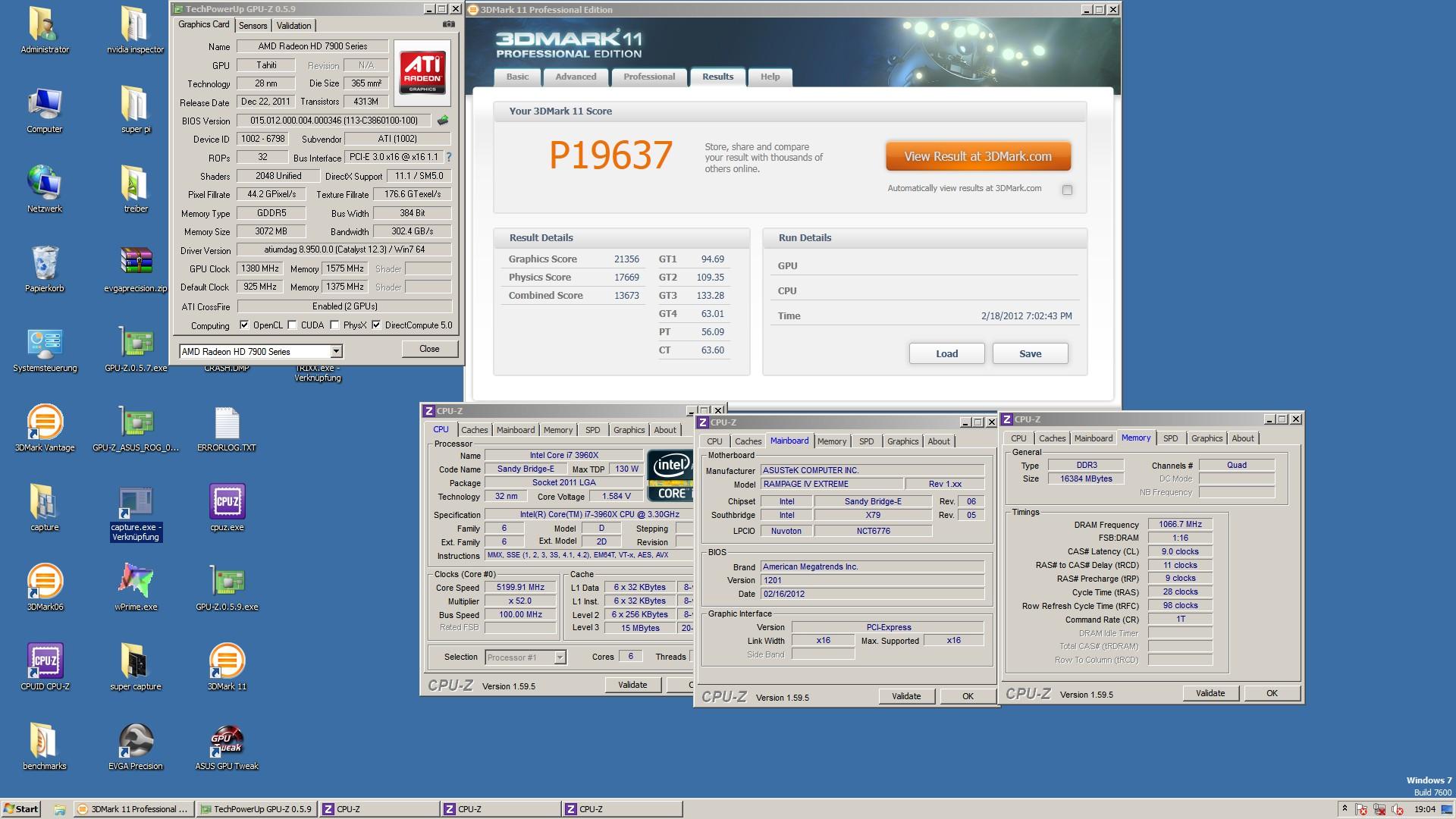Toggle DirectCompute 5.0 checkbox
The image size is (1456, 819).
[x=376, y=325]
